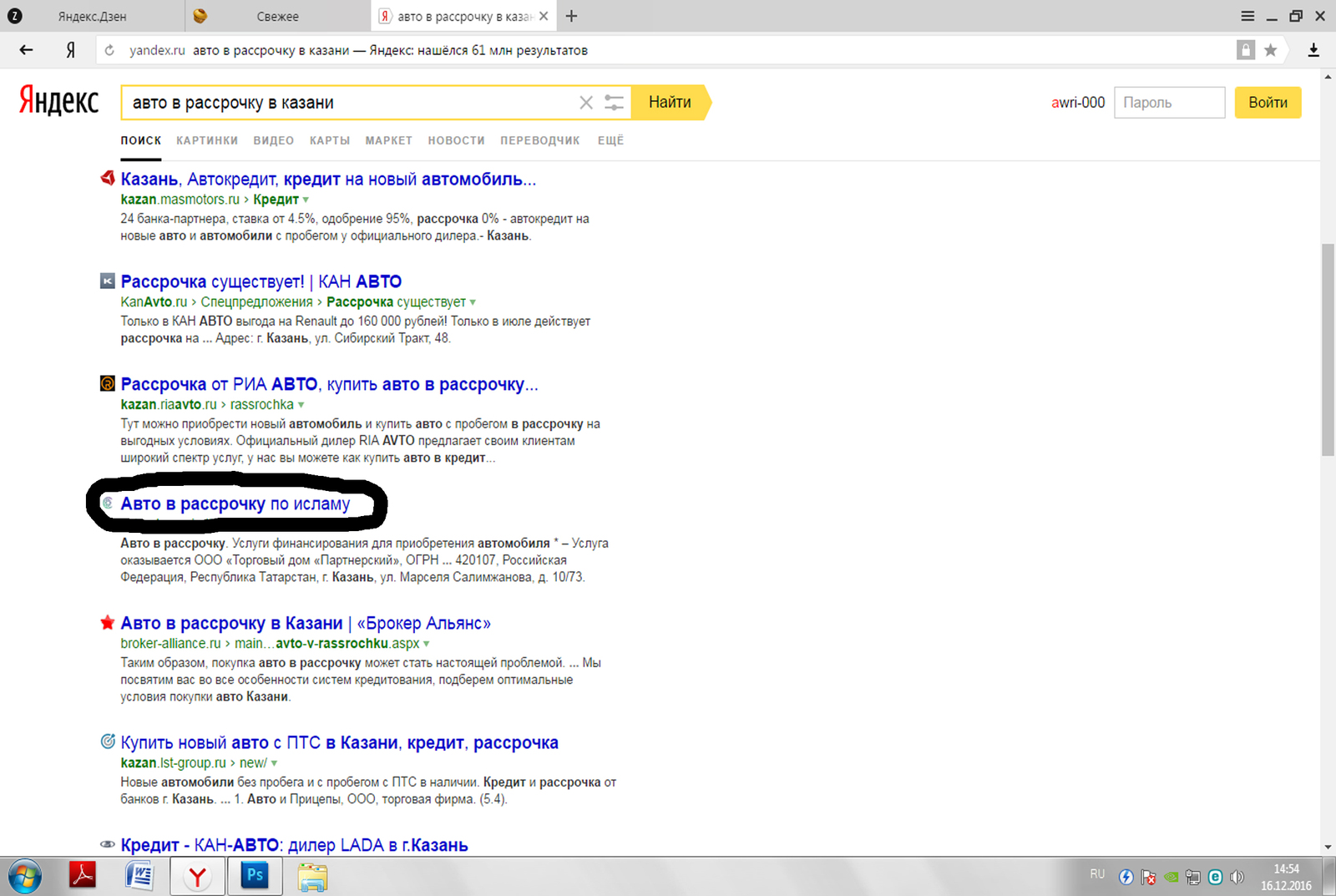Click the Спецпредложения breadcrumb link
The image size is (1336, 896).
(x=256, y=302)
